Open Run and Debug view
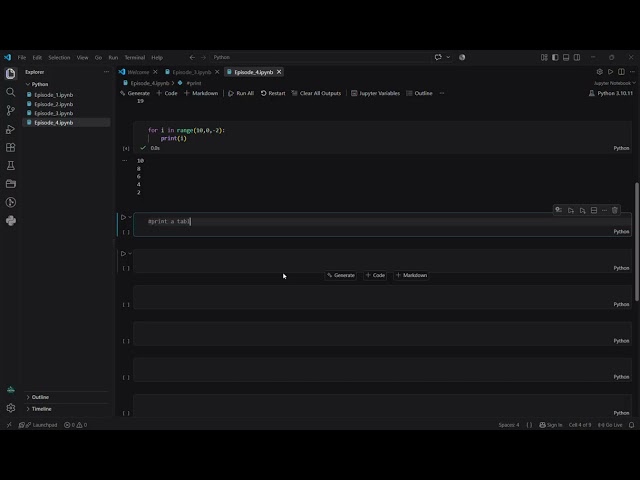Viewport: 640px width, 480px height. pyautogui.click(x=11, y=129)
